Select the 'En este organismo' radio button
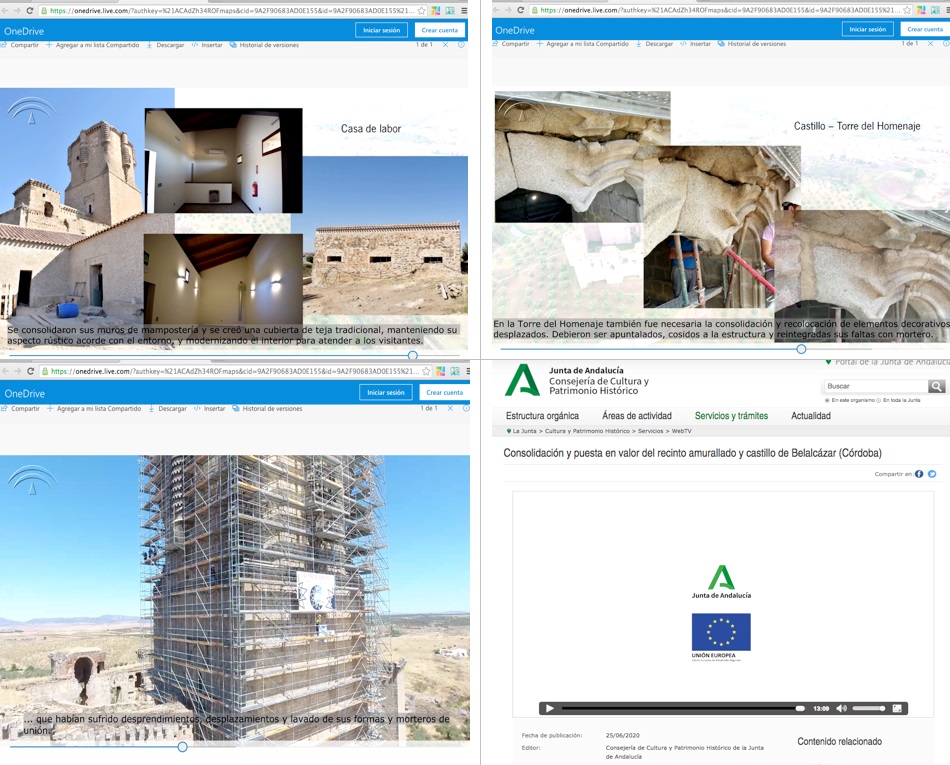Image resolution: width=950 pixels, height=765 pixels. 827,400
